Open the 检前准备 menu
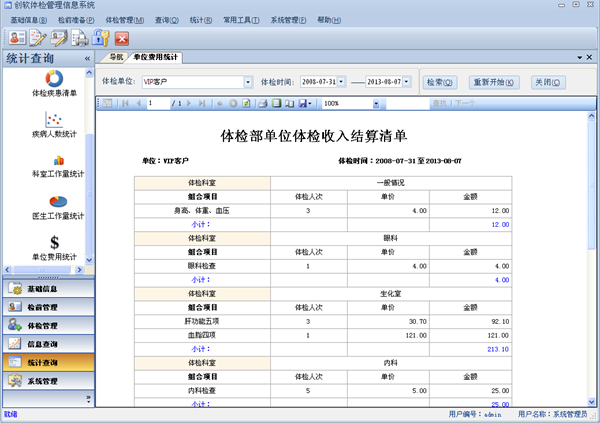This screenshot has width=600, height=423. (76, 20)
